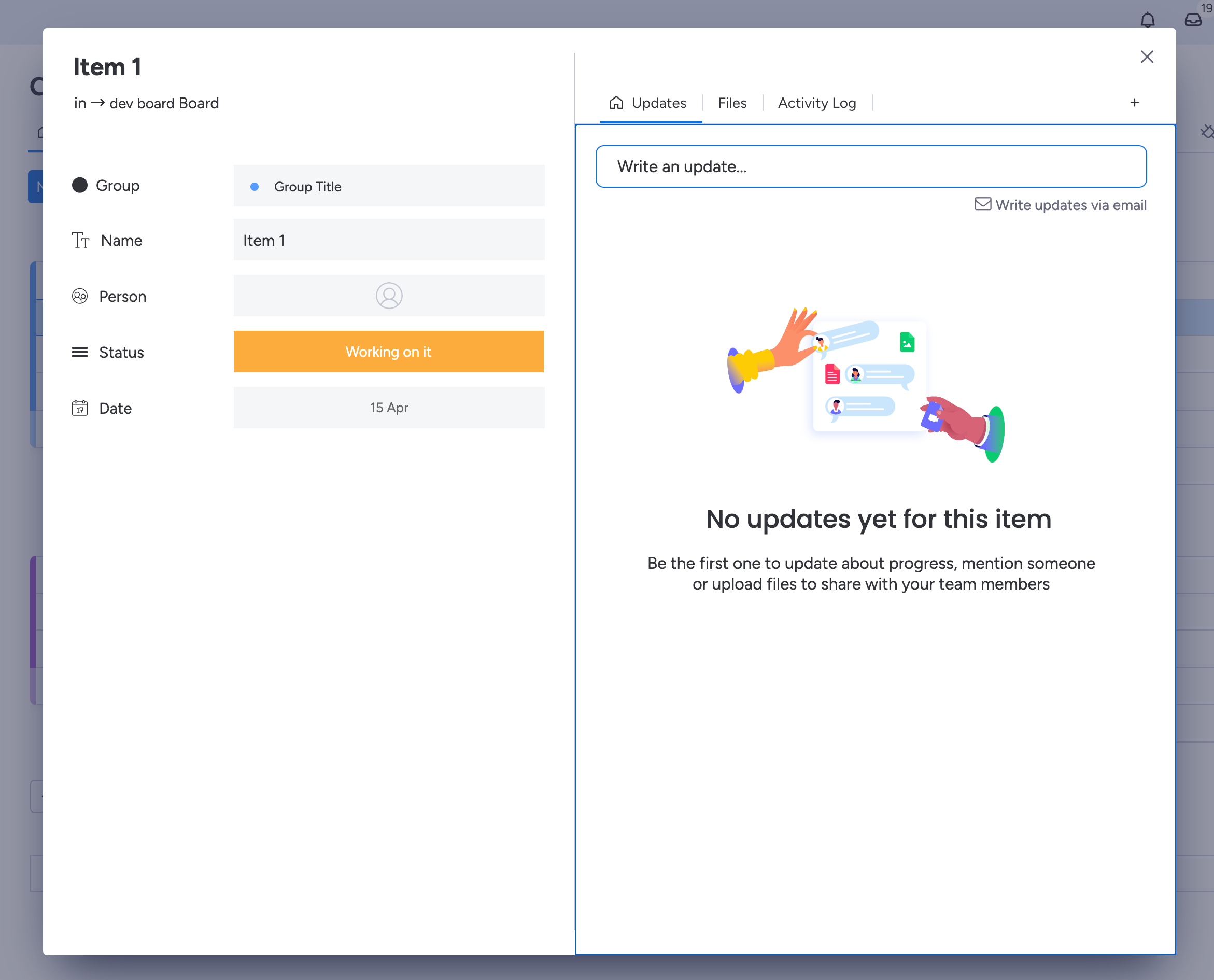The image size is (1214, 980).
Task: Switch to the Files tab
Action: pyautogui.click(x=732, y=103)
